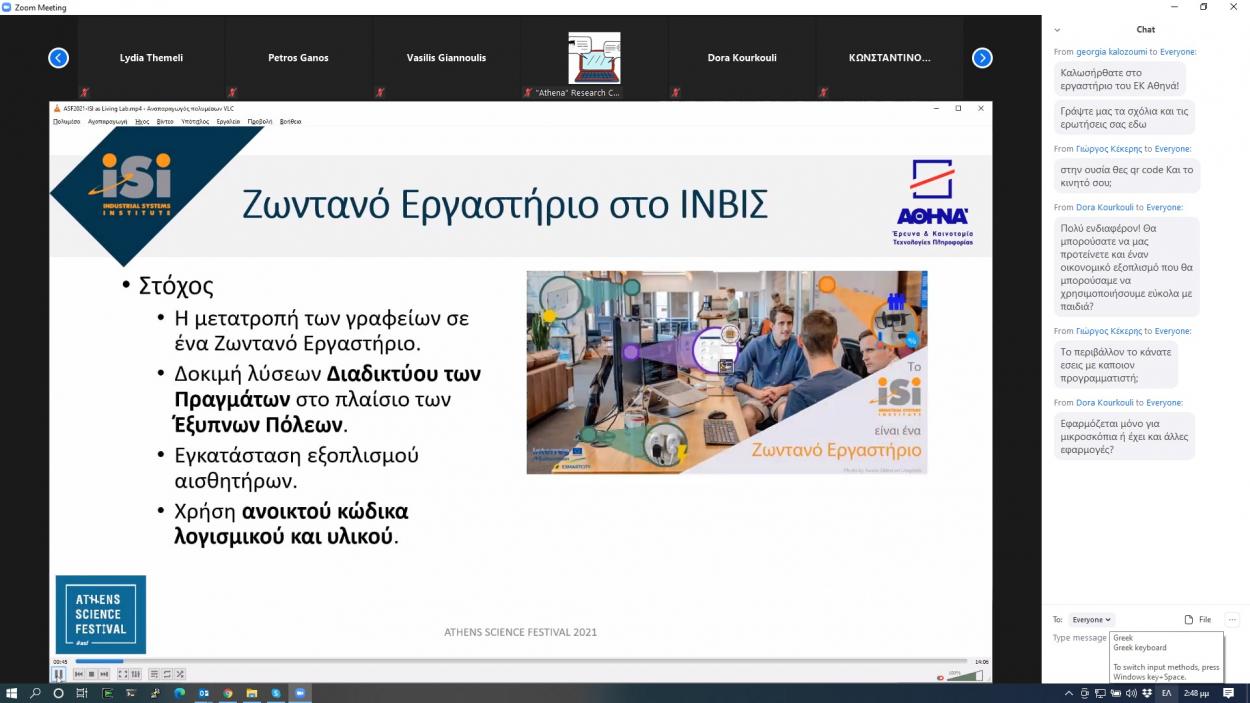Screen dimensions: 1250x703
Task: Toggle VLC fullscreen mode
Action: [122, 674]
